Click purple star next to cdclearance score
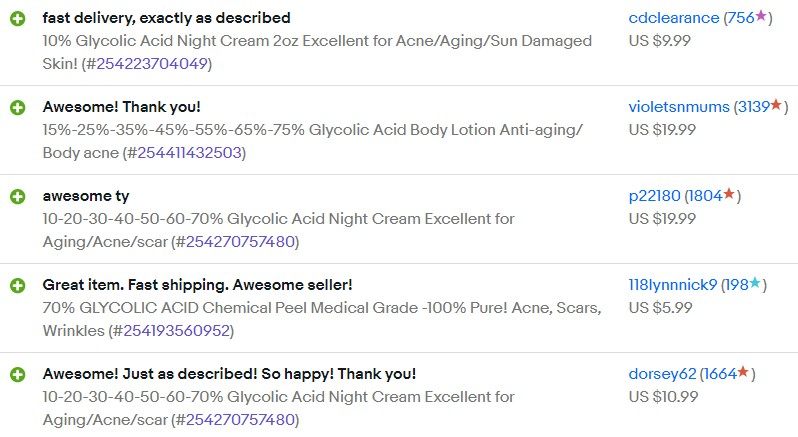This screenshot has height=437, width=798. (761, 17)
